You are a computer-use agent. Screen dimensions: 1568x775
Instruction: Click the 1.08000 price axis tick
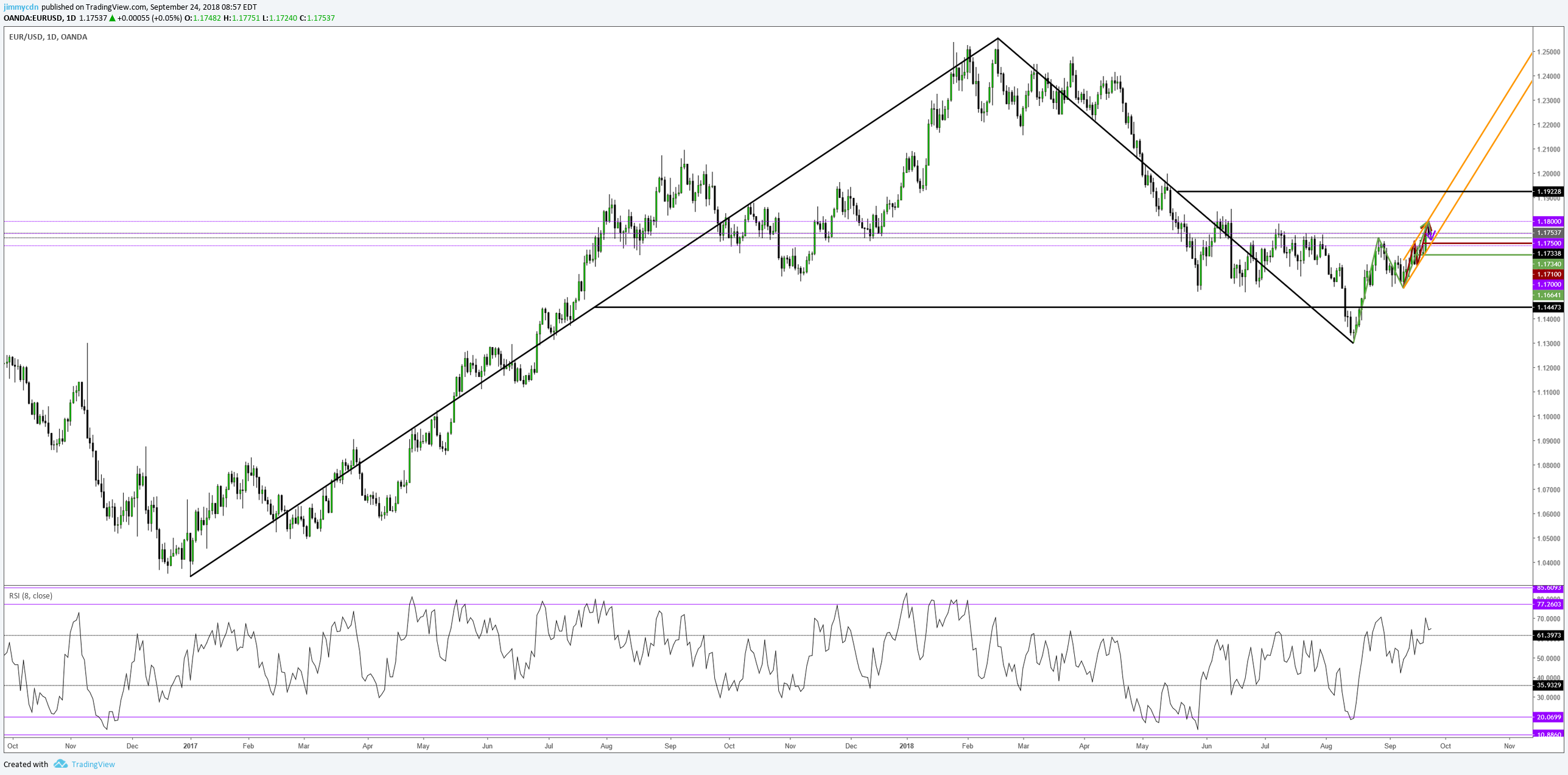tap(1549, 465)
